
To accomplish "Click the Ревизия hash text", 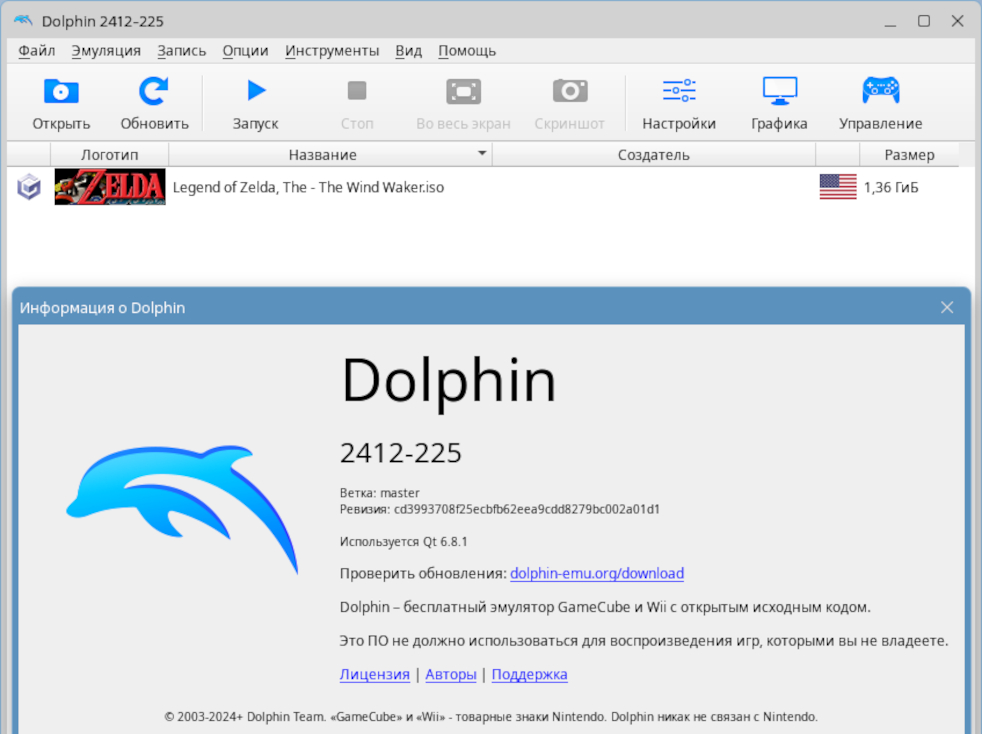I will tap(500, 509).
